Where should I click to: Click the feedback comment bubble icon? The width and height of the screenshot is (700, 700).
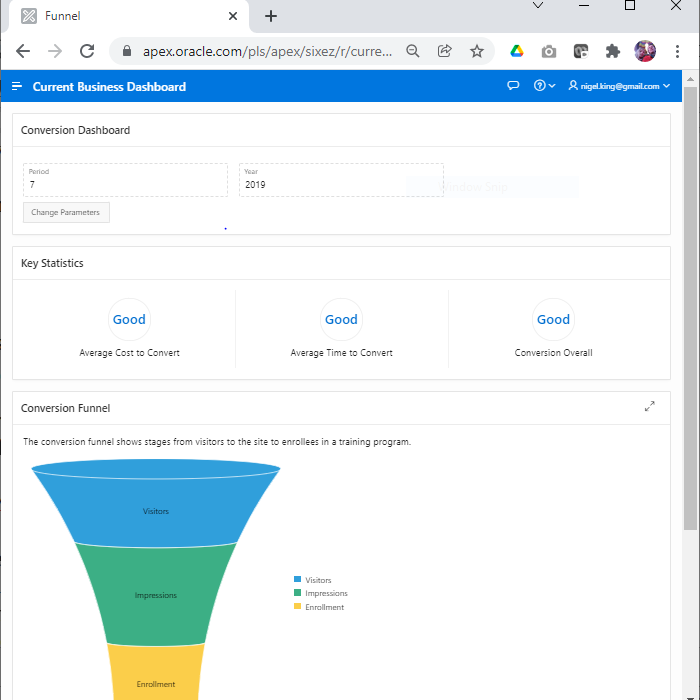pos(513,86)
